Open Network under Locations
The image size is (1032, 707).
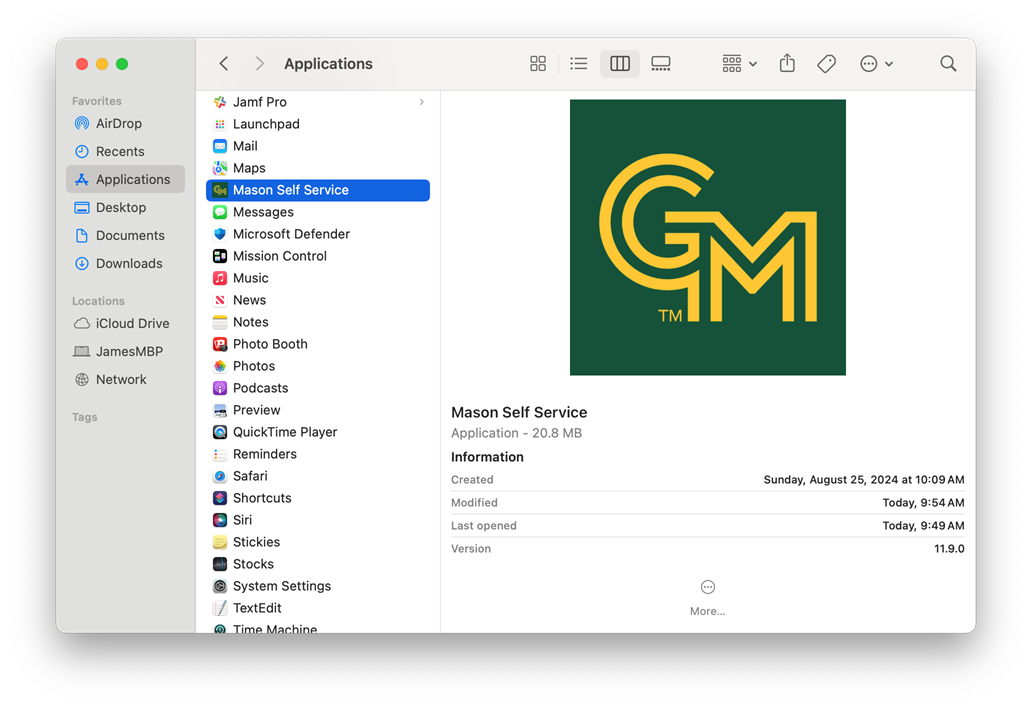click(x=125, y=379)
